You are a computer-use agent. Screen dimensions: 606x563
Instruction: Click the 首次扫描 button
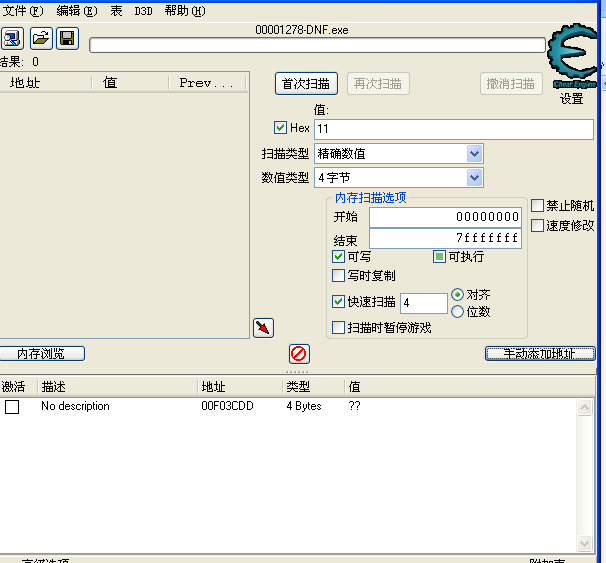(306, 83)
